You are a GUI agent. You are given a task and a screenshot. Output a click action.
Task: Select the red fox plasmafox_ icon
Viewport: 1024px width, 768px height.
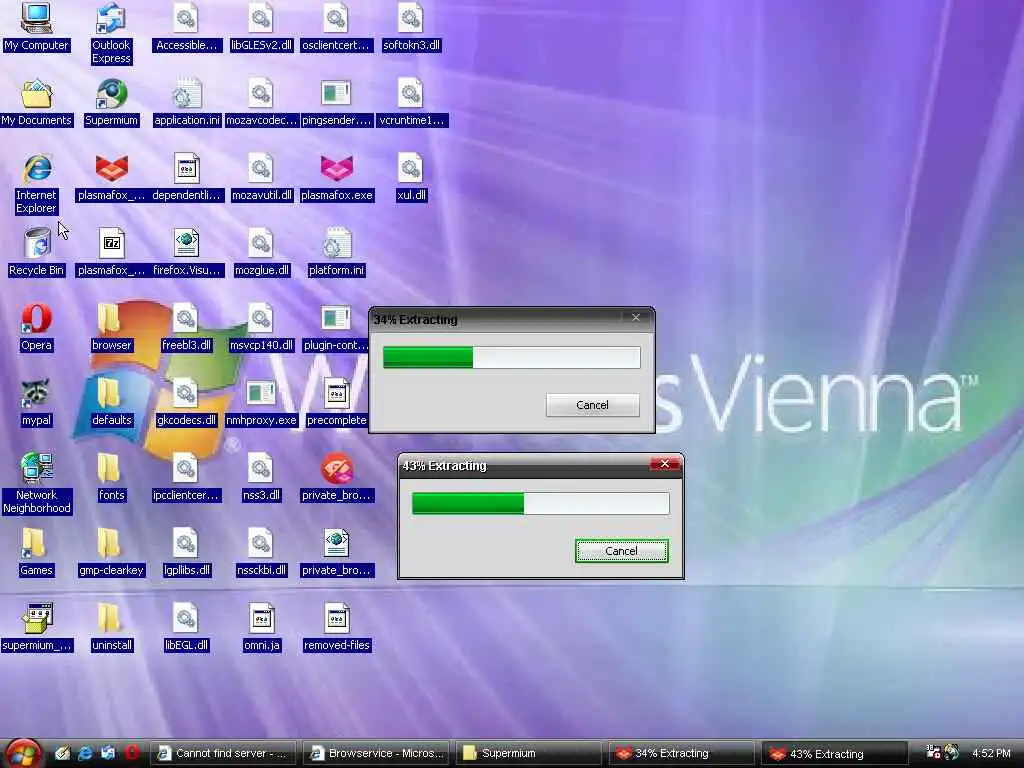(x=111, y=169)
